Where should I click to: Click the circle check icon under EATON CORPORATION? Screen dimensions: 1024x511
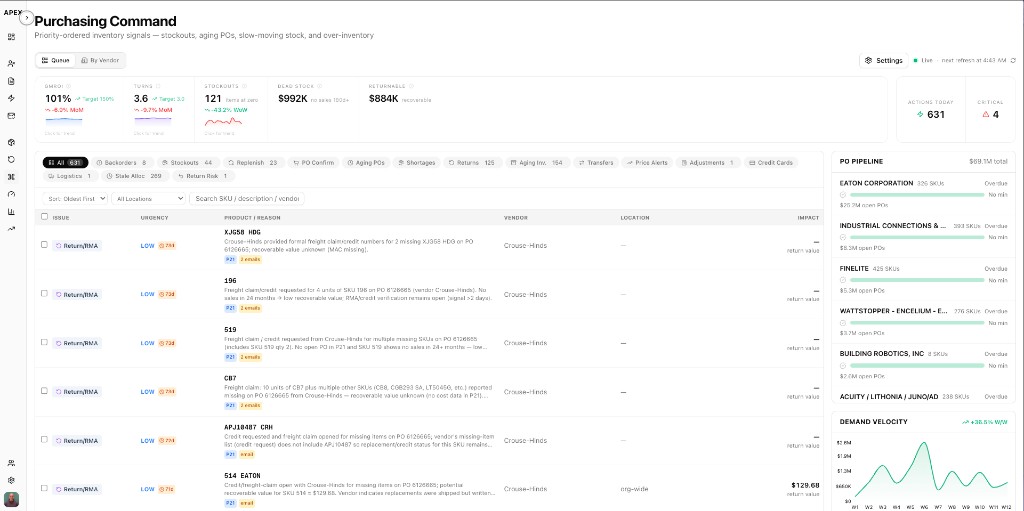point(842,195)
